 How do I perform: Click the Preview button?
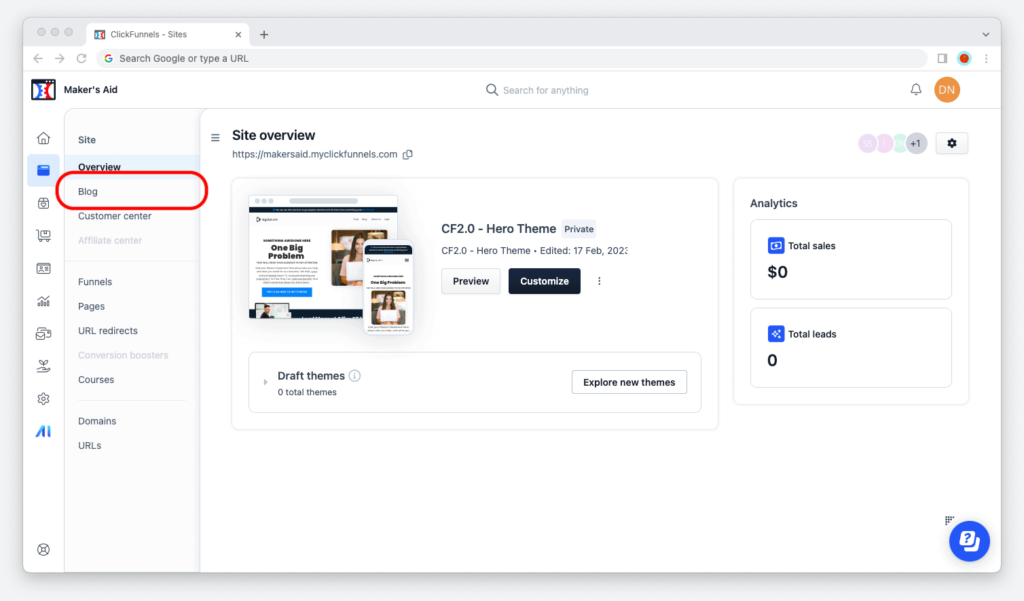tap(470, 281)
